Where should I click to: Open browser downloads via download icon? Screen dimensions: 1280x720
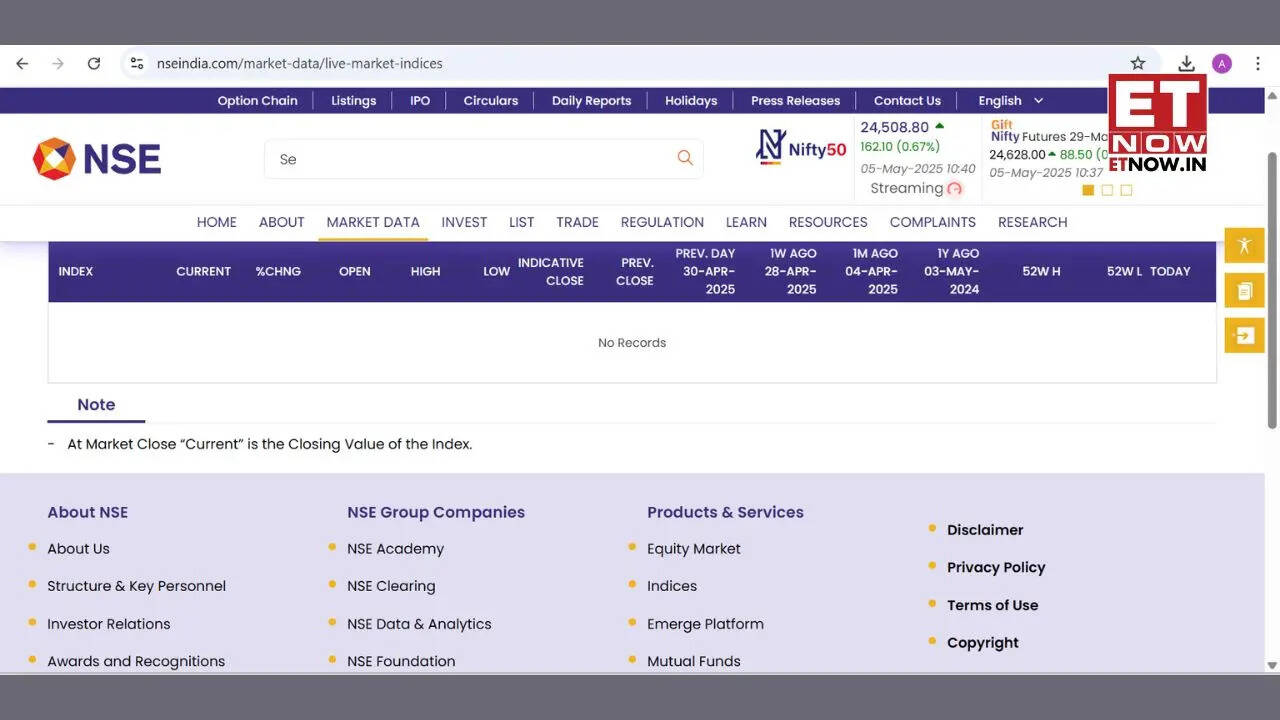tap(1186, 62)
